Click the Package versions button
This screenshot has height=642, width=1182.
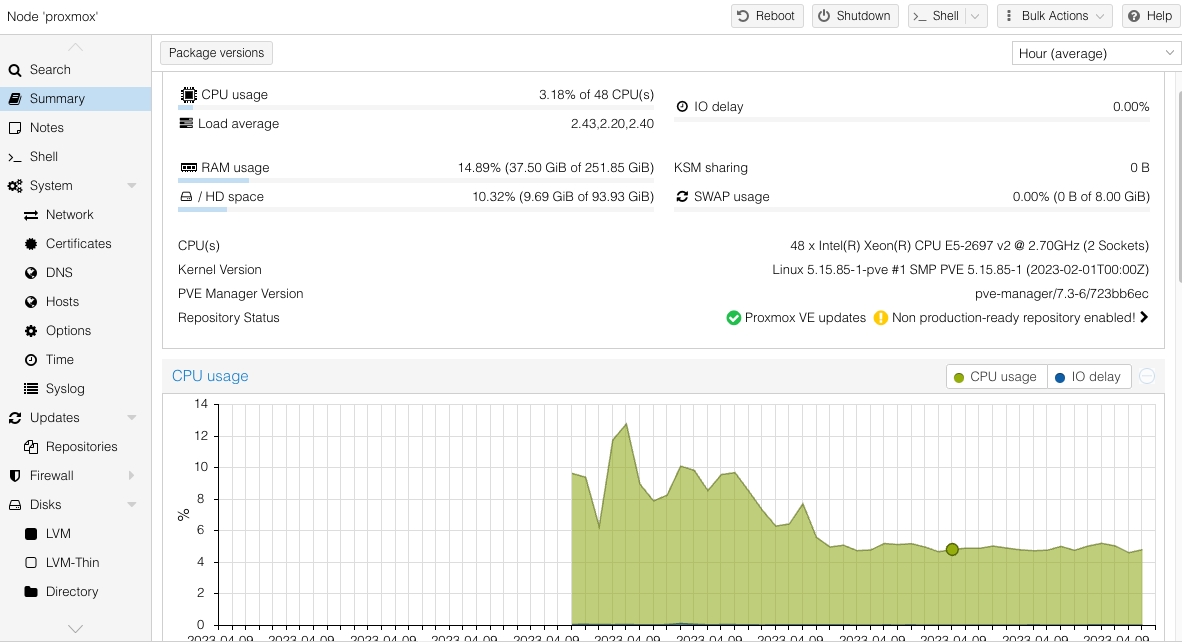click(216, 53)
